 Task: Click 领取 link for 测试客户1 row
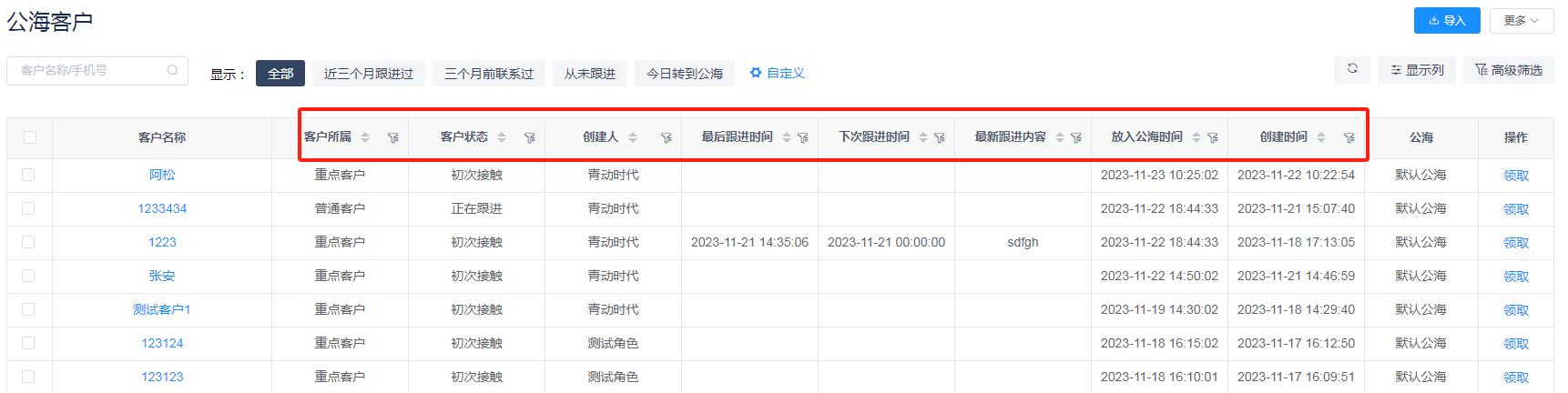(1515, 310)
